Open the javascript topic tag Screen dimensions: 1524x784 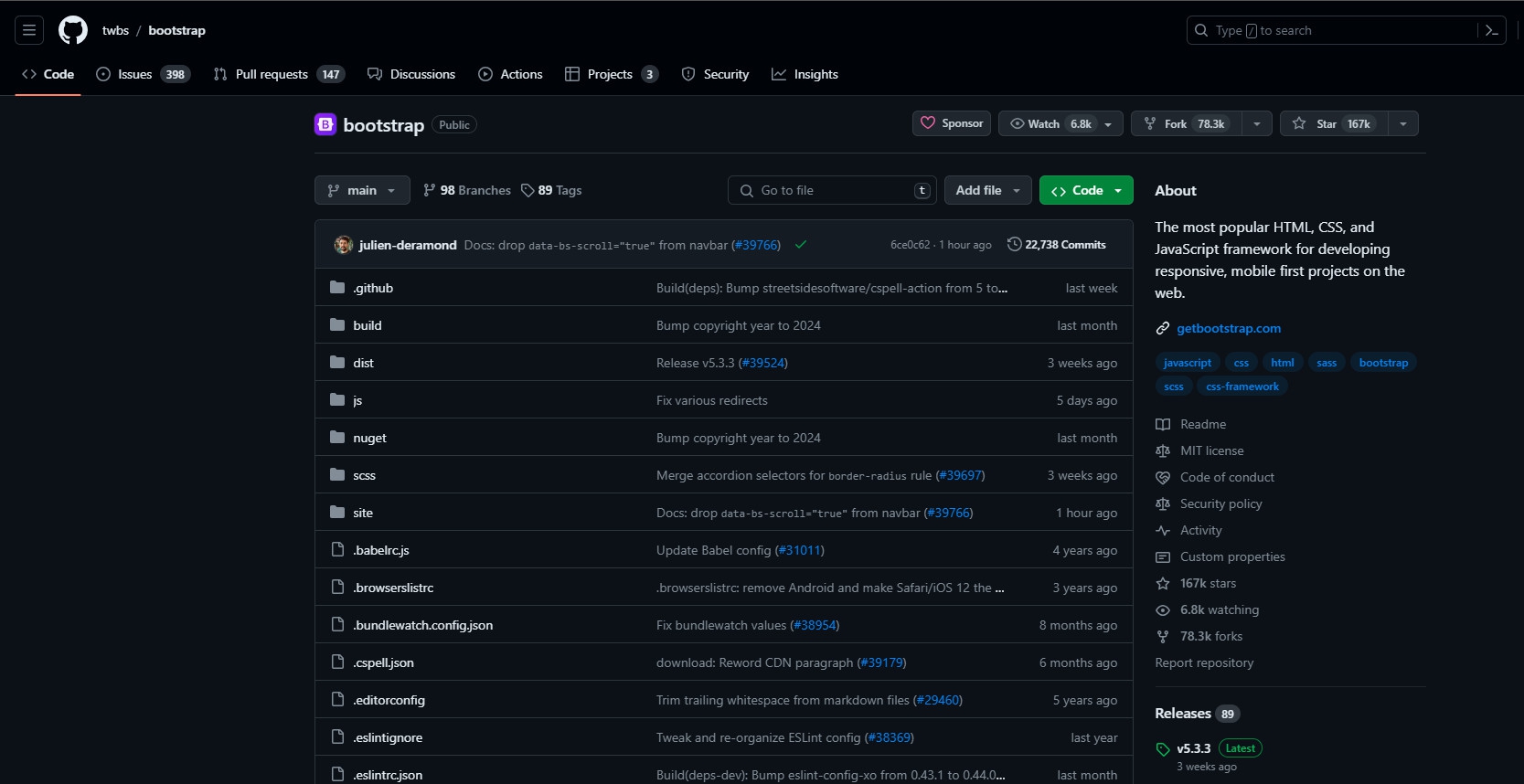[1187, 363]
